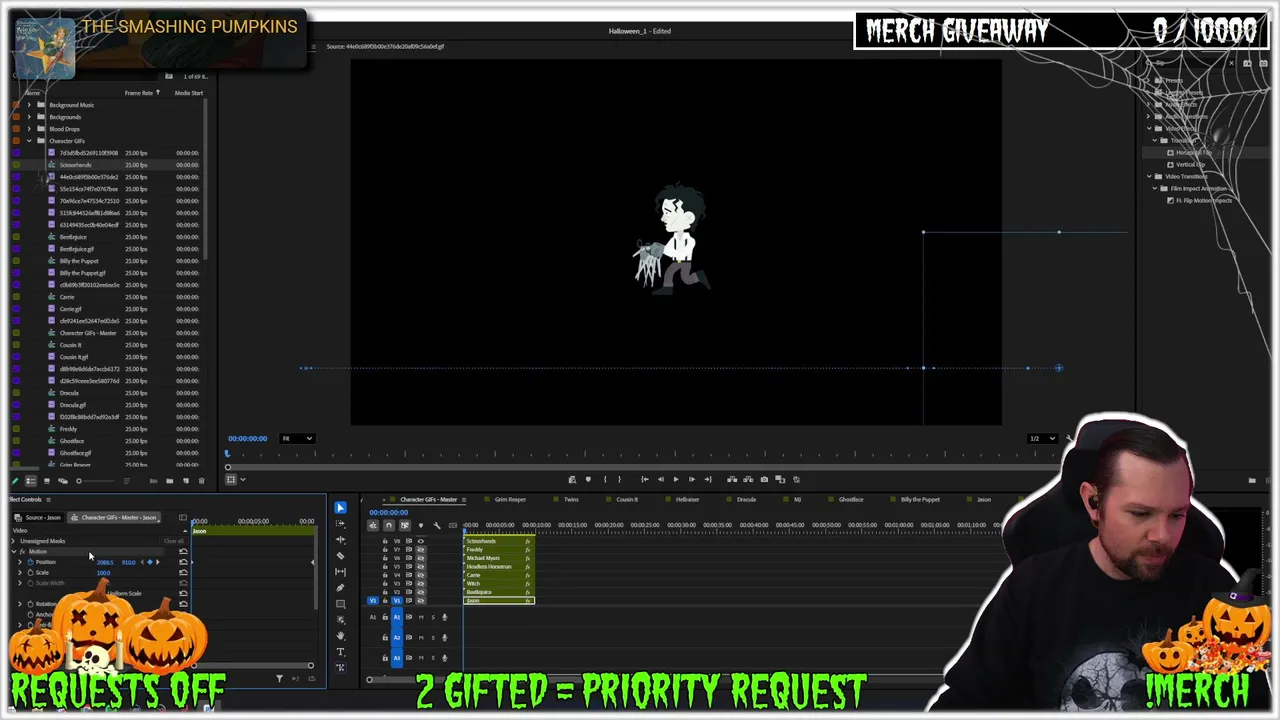The height and width of the screenshot is (720, 1280).
Task: Switch to the Dracula sequence tab
Action: point(746,499)
